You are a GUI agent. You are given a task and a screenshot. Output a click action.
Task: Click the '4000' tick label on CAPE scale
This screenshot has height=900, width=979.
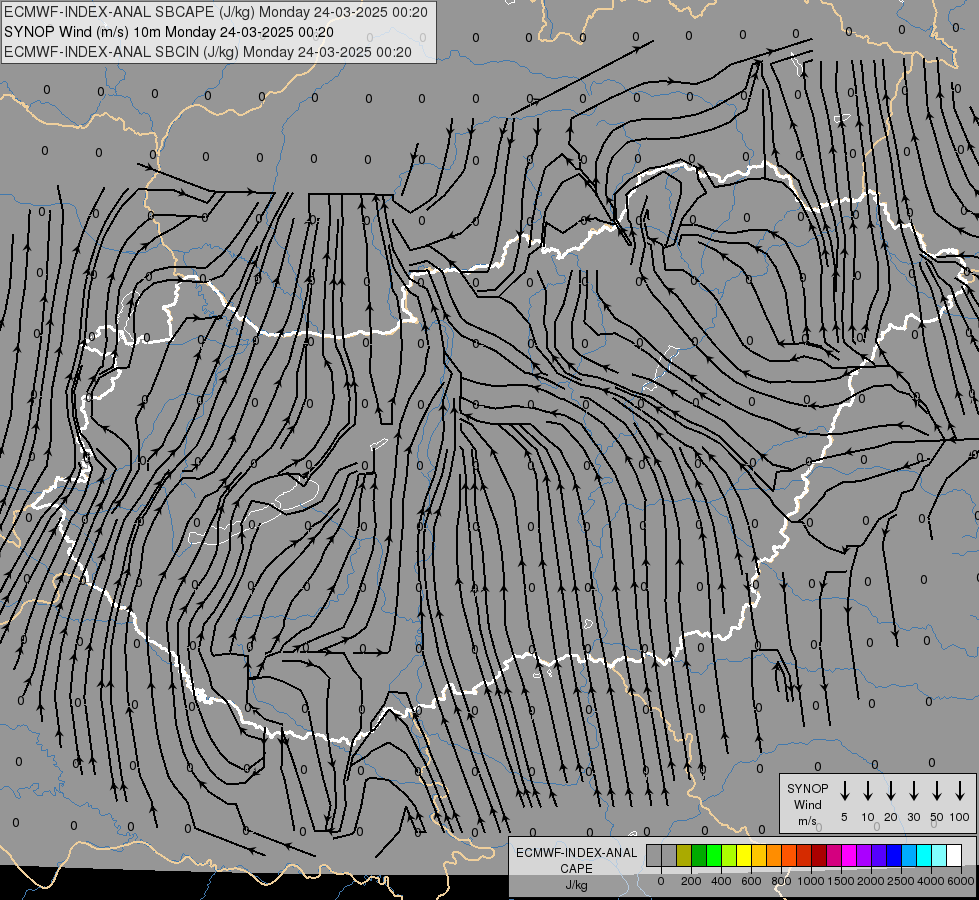pos(931,881)
